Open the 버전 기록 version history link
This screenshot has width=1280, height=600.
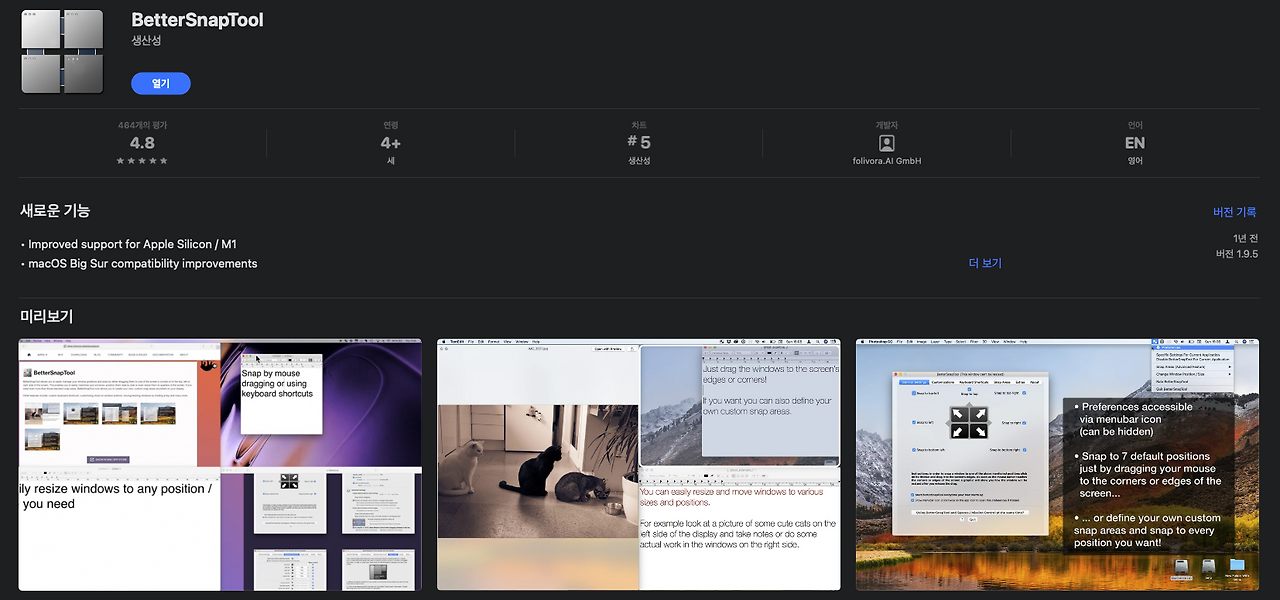click(x=1235, y=213)
